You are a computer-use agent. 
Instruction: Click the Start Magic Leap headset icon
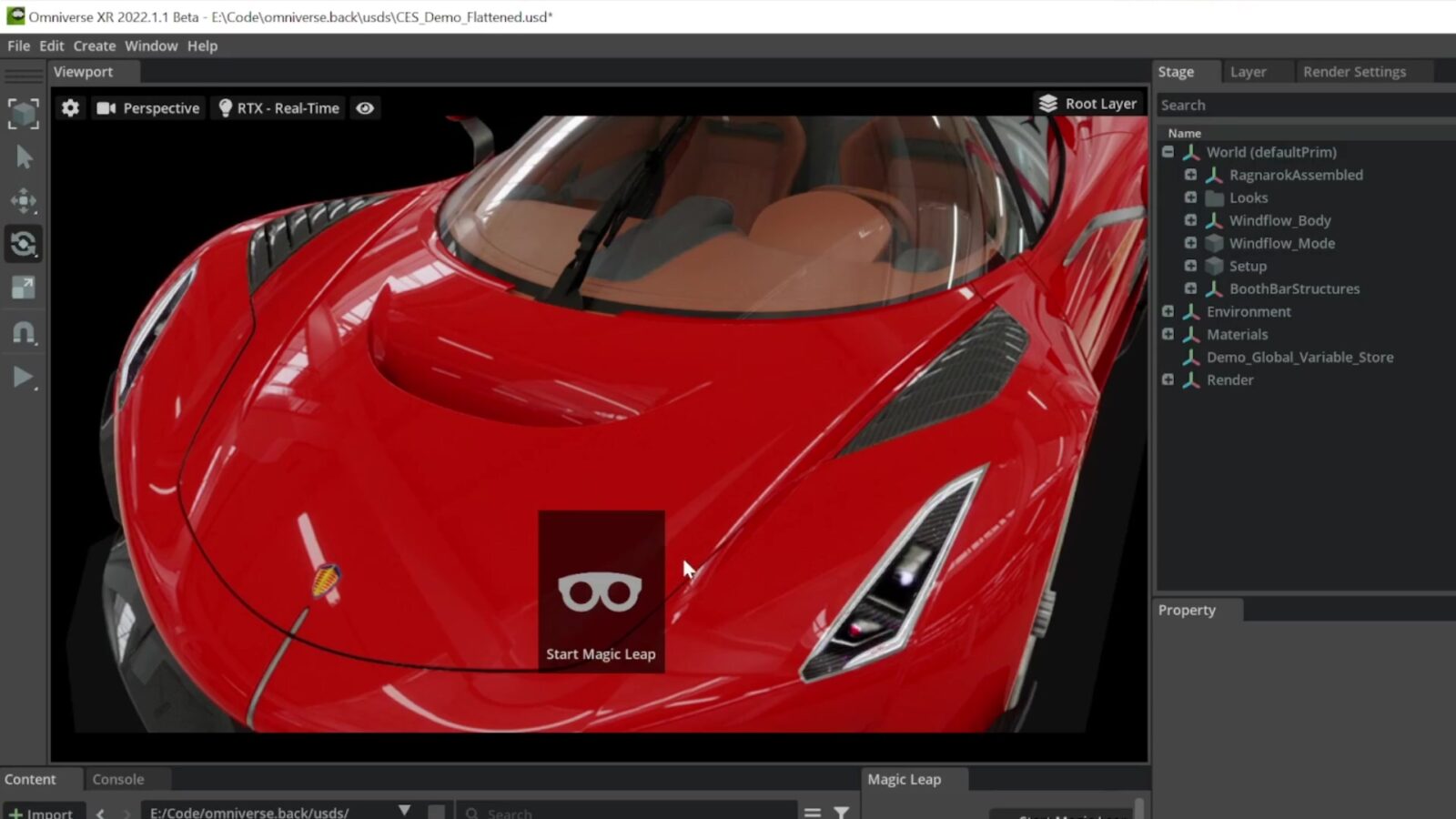601,593
